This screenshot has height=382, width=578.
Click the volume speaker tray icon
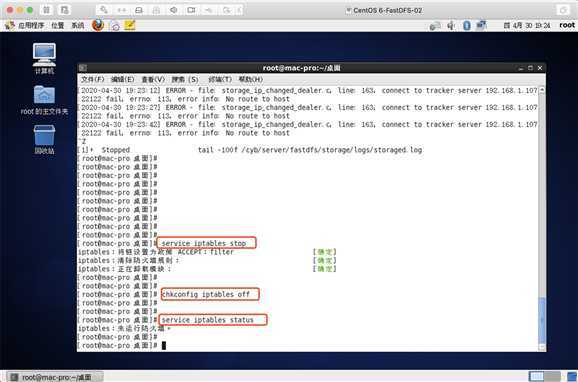point(451,25)
